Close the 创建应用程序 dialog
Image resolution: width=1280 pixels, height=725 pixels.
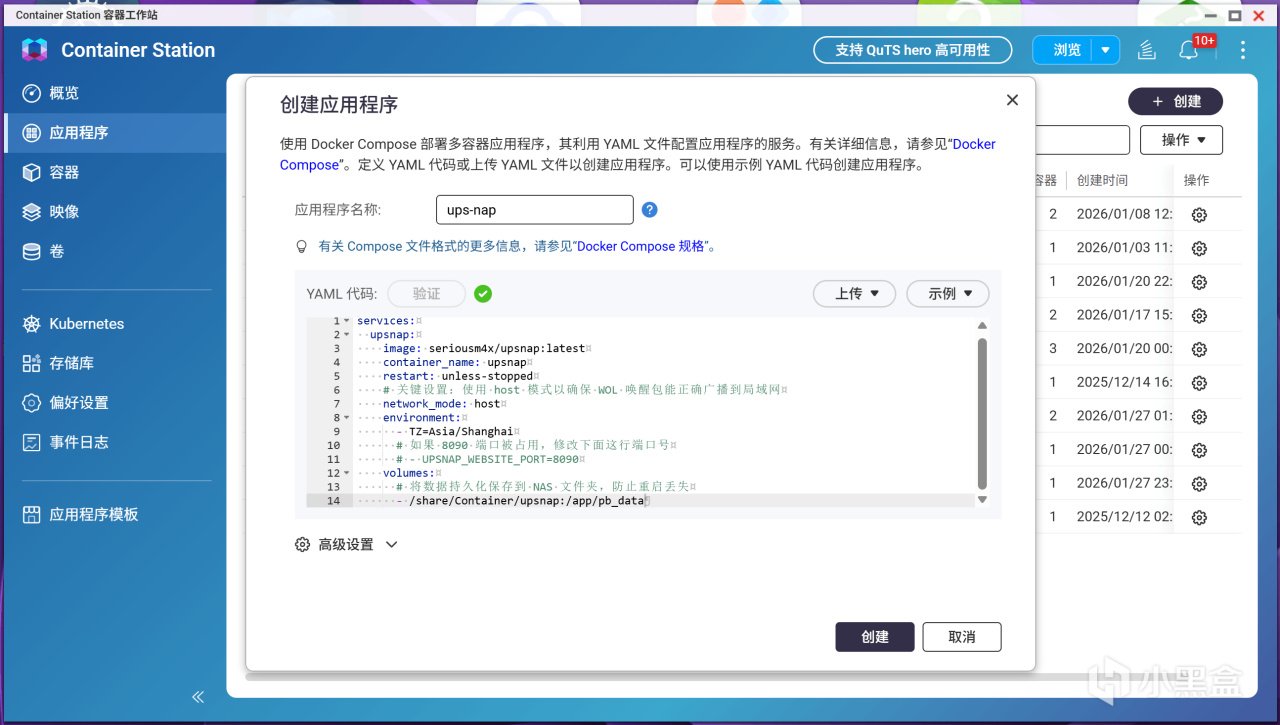(1012, 100)
